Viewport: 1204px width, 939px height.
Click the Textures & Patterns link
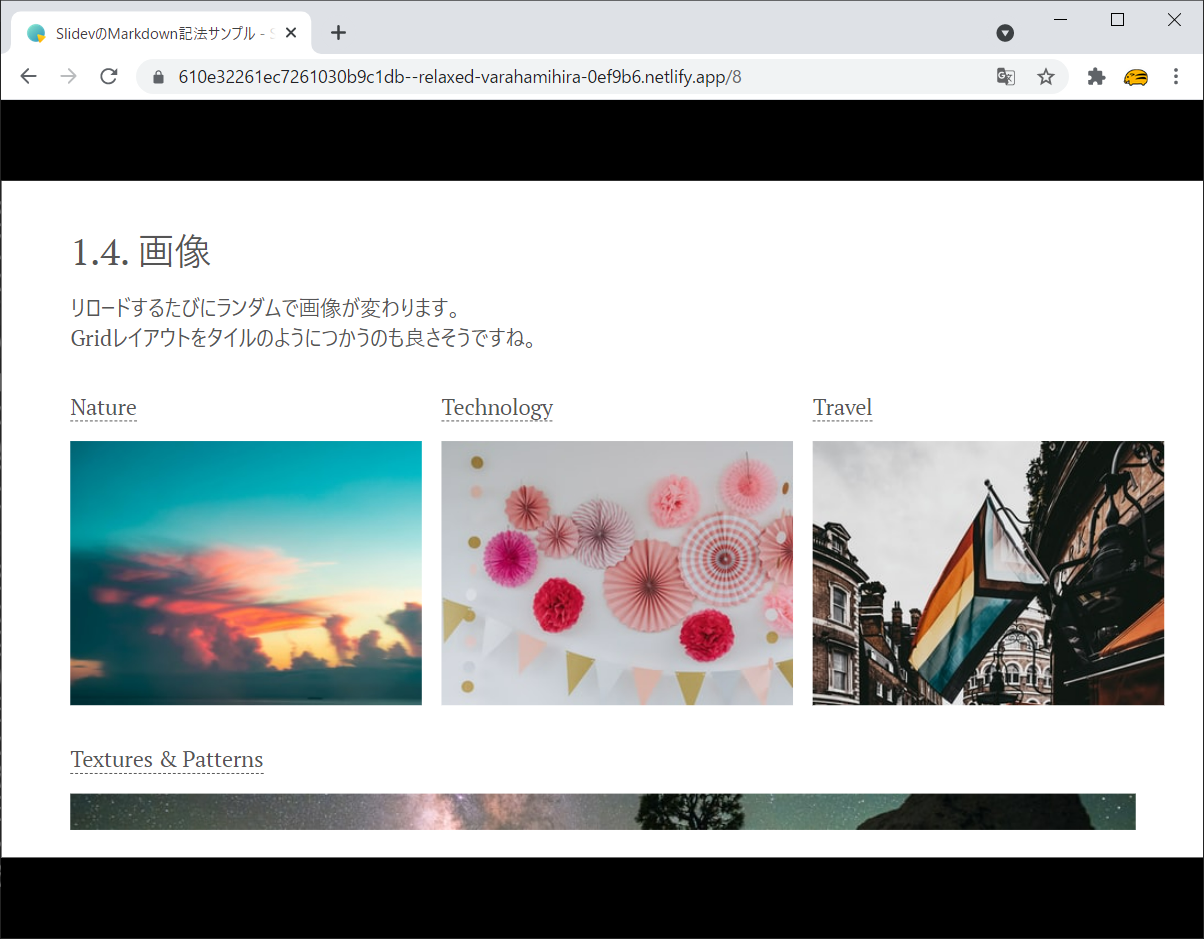(x=166, y=760)
